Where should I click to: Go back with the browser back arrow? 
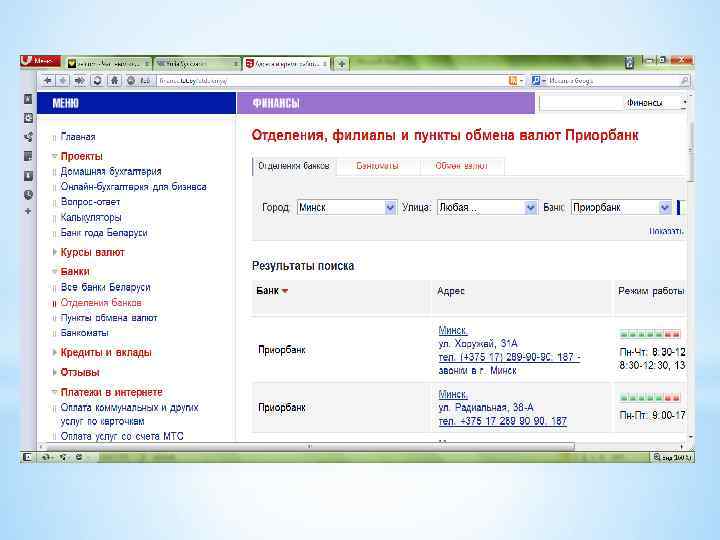[47, 81]
